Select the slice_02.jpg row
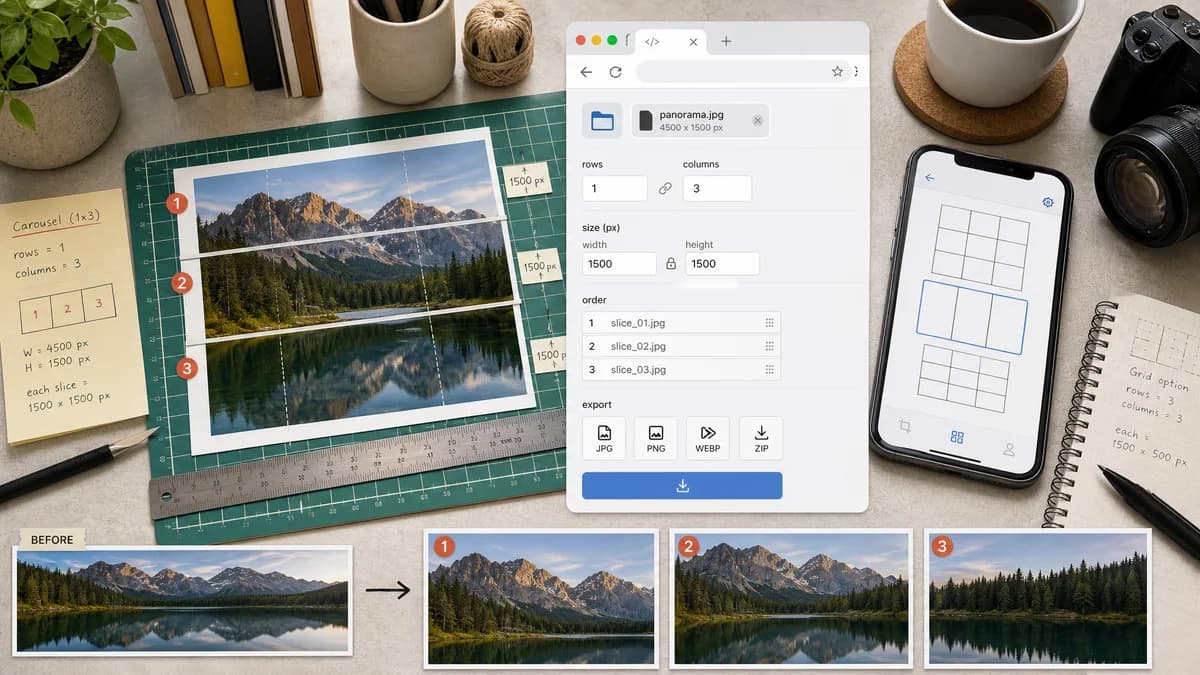The width and height of the screenshot is (1200, 675). (681, 346)
